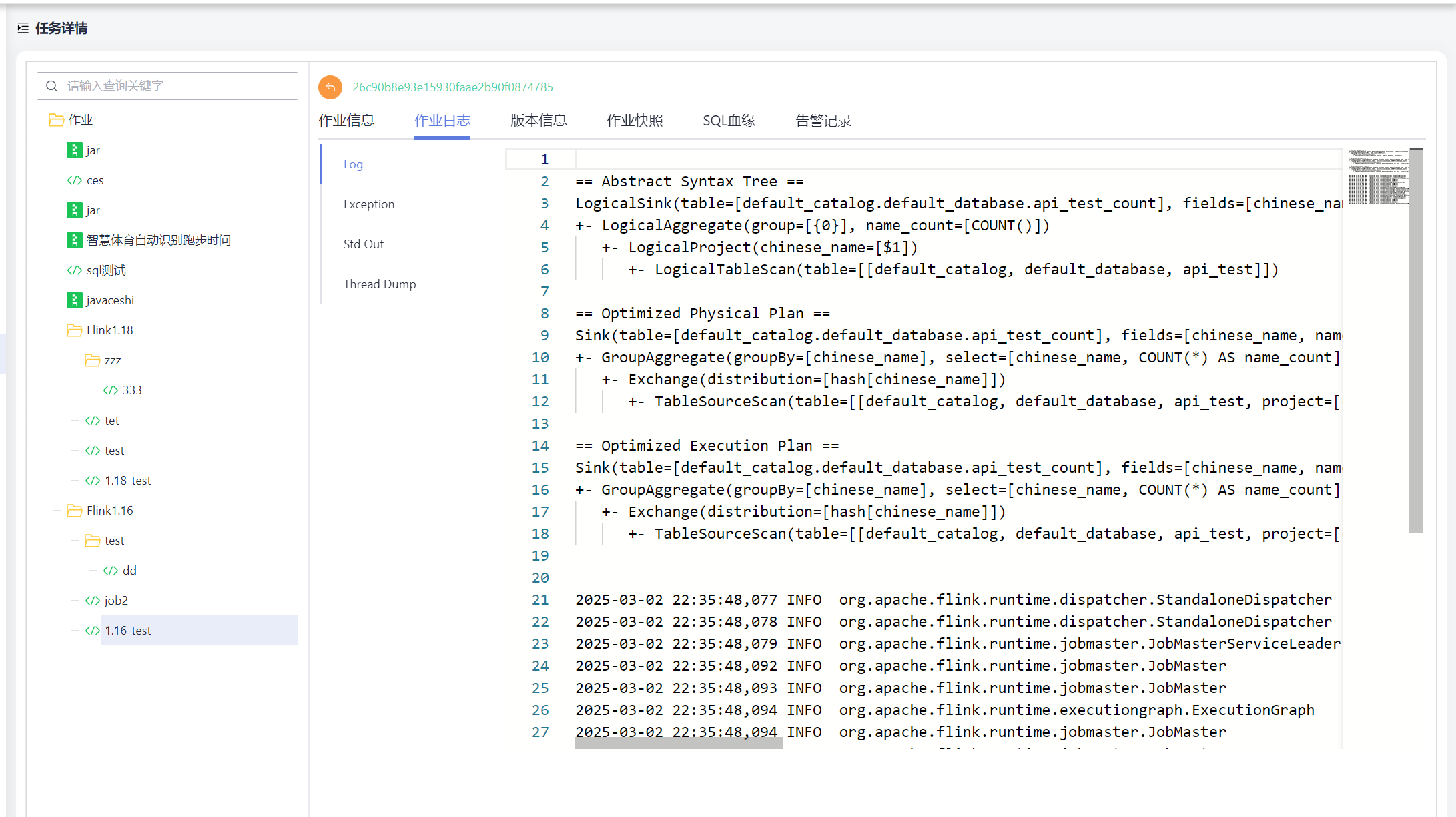The width and height of the screenshot is (1456, 817).
Task: Click the search magnifier icon
Action: click(52, 86)
